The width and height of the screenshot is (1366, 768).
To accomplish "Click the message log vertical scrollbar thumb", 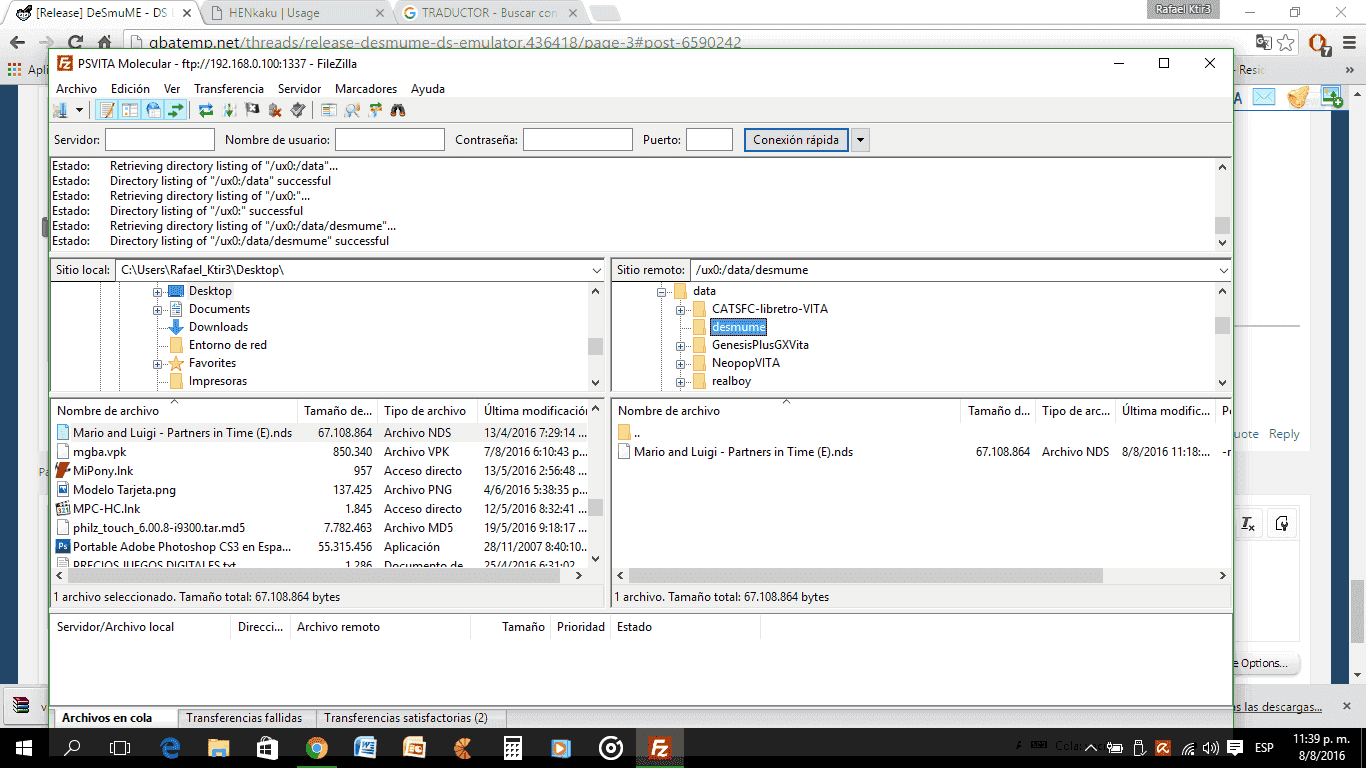I will pyautogui.click(x=1222, y=225).
